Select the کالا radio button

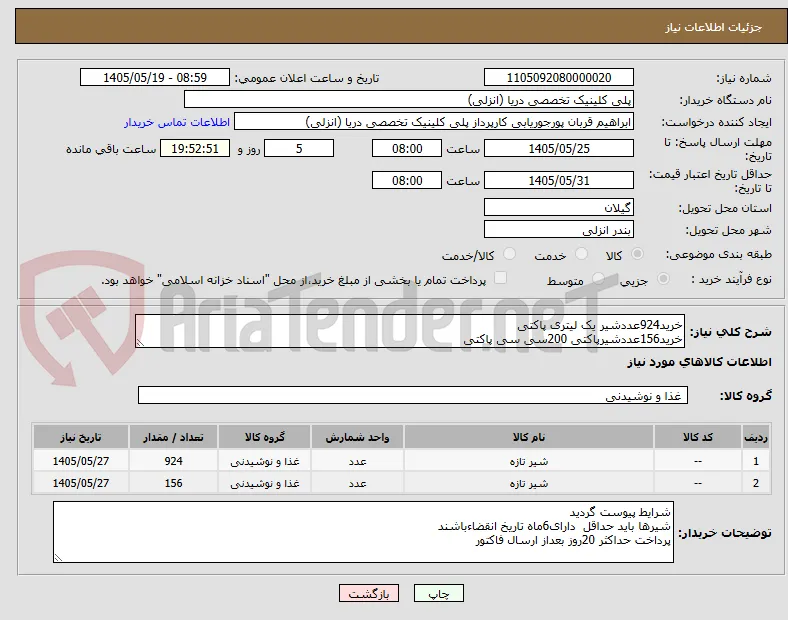637,254
